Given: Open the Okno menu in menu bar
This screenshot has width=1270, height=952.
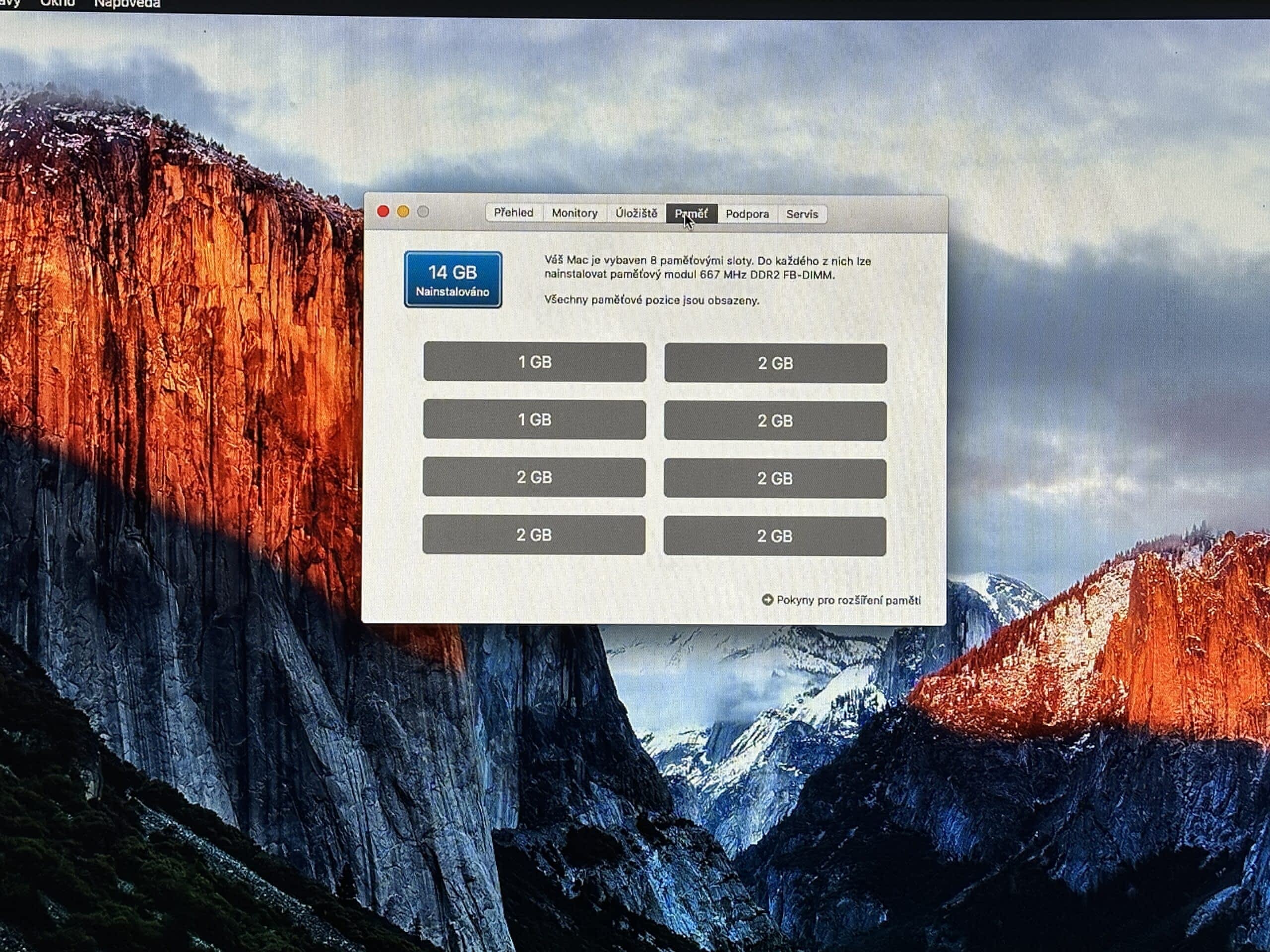Looking at the screenshot, I should click(x=58, y=3).
